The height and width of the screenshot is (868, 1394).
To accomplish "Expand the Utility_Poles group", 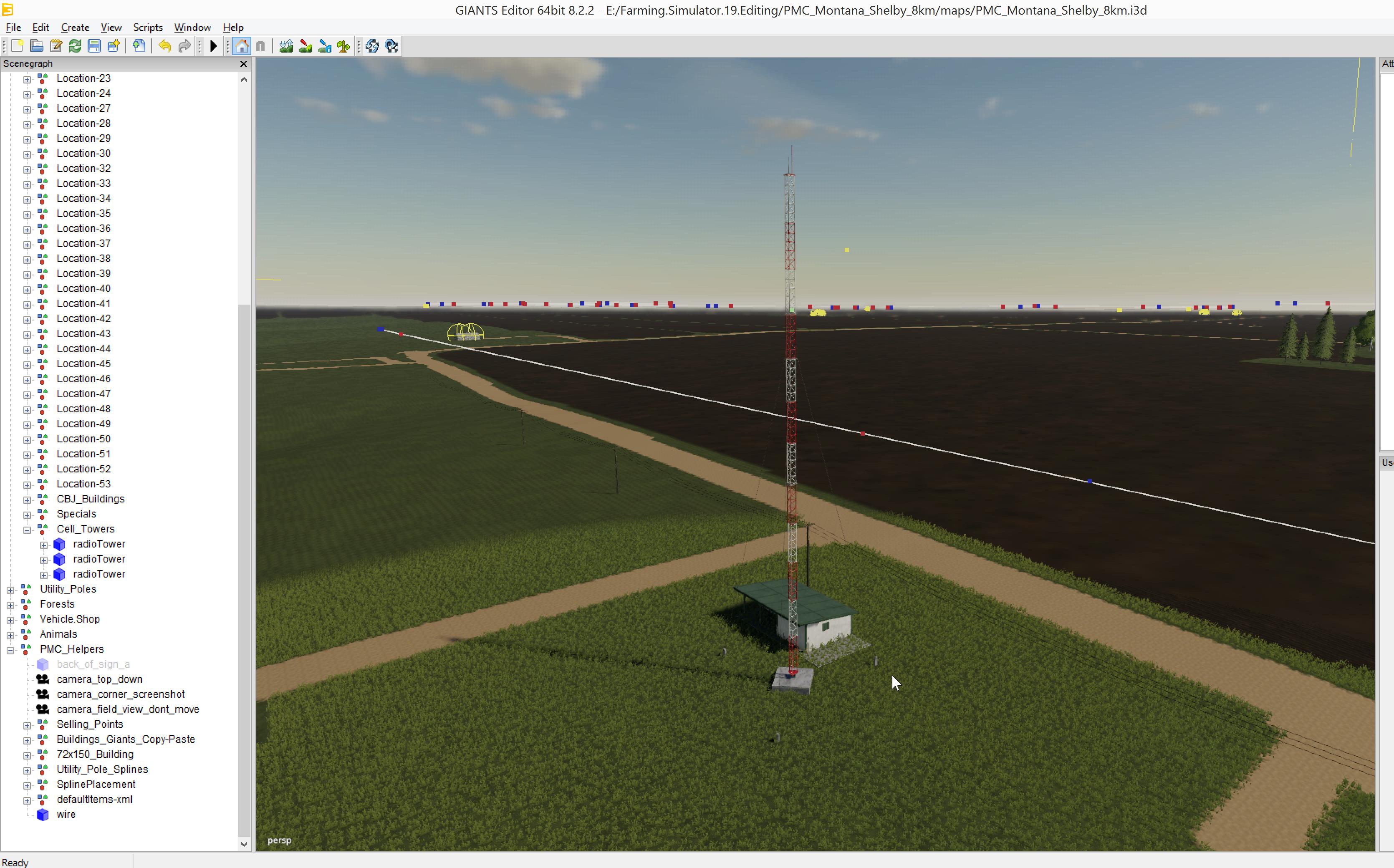I will [10, 590].
